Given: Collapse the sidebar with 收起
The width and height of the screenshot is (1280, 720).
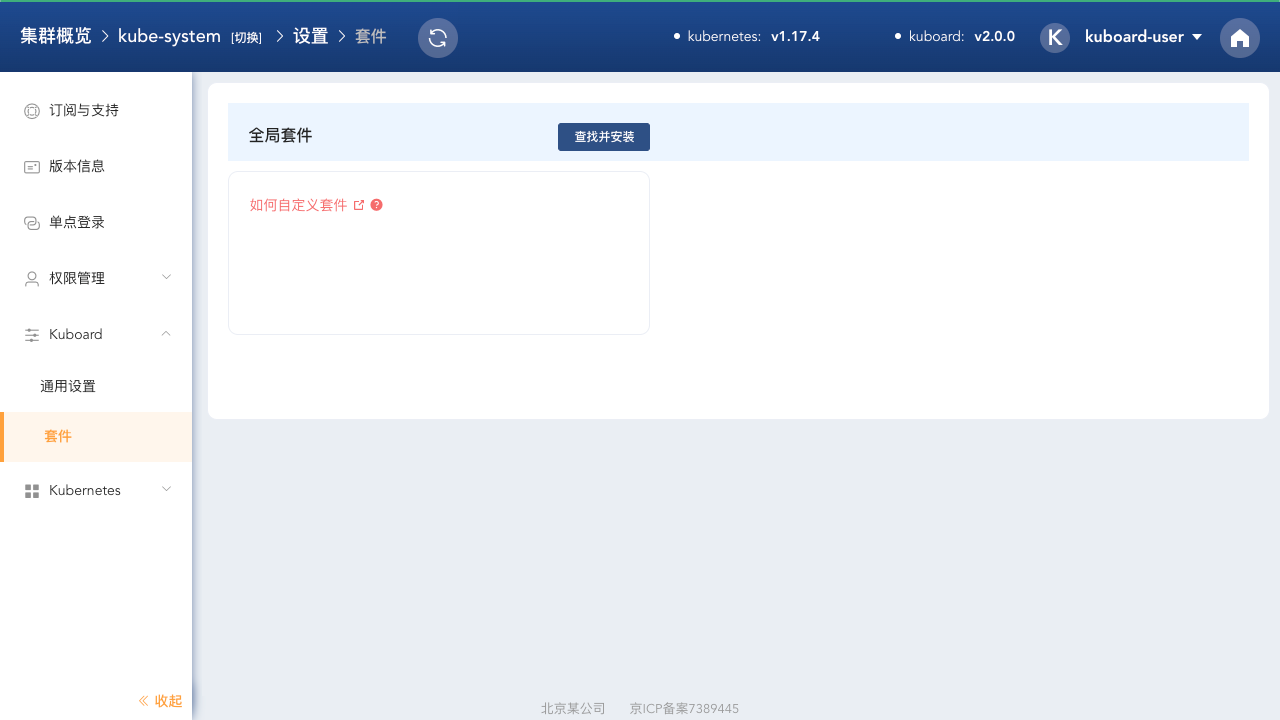Looking at the screenshot, I should [x=160, y=701].
